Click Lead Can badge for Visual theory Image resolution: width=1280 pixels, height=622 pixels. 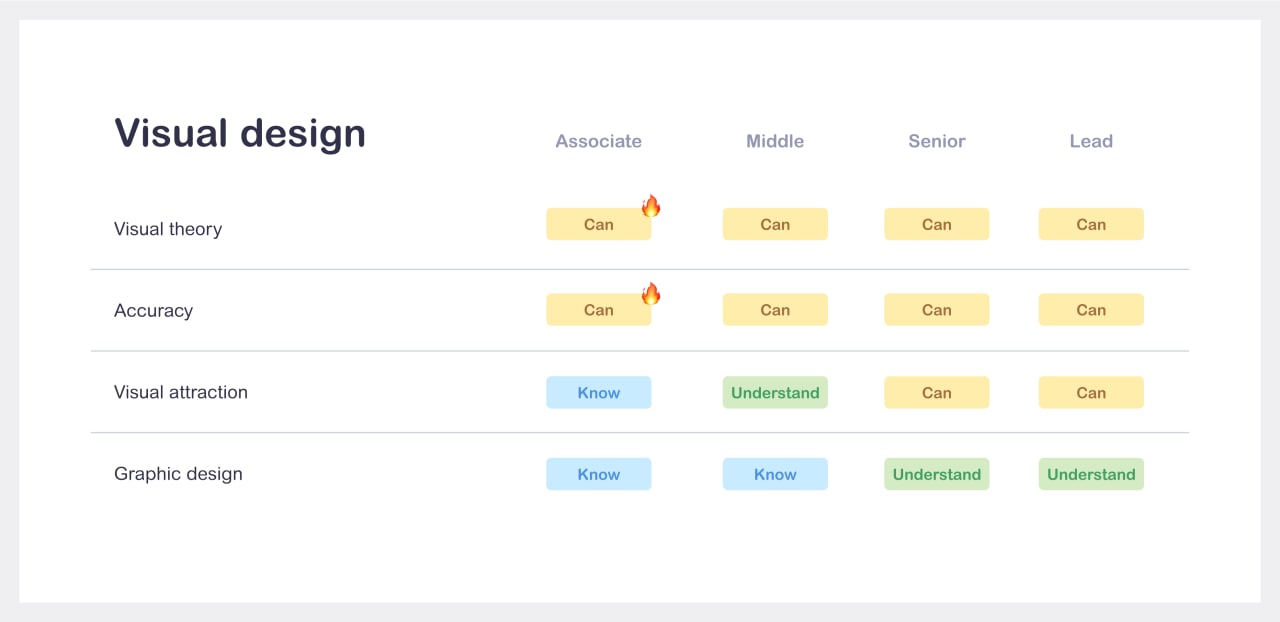coord(1090,224)
